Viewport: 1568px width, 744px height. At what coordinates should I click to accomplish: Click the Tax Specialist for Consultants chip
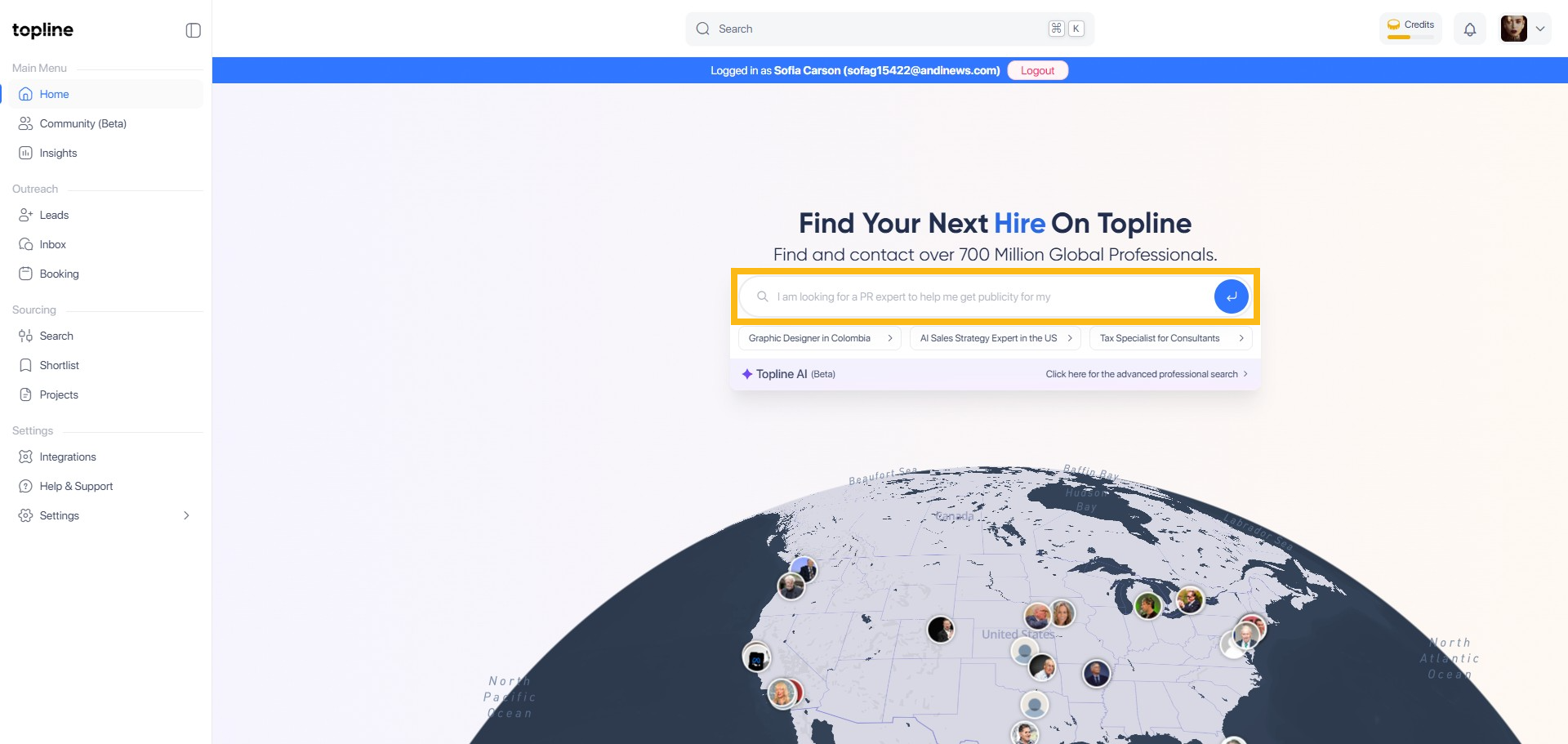(1169, 338)
